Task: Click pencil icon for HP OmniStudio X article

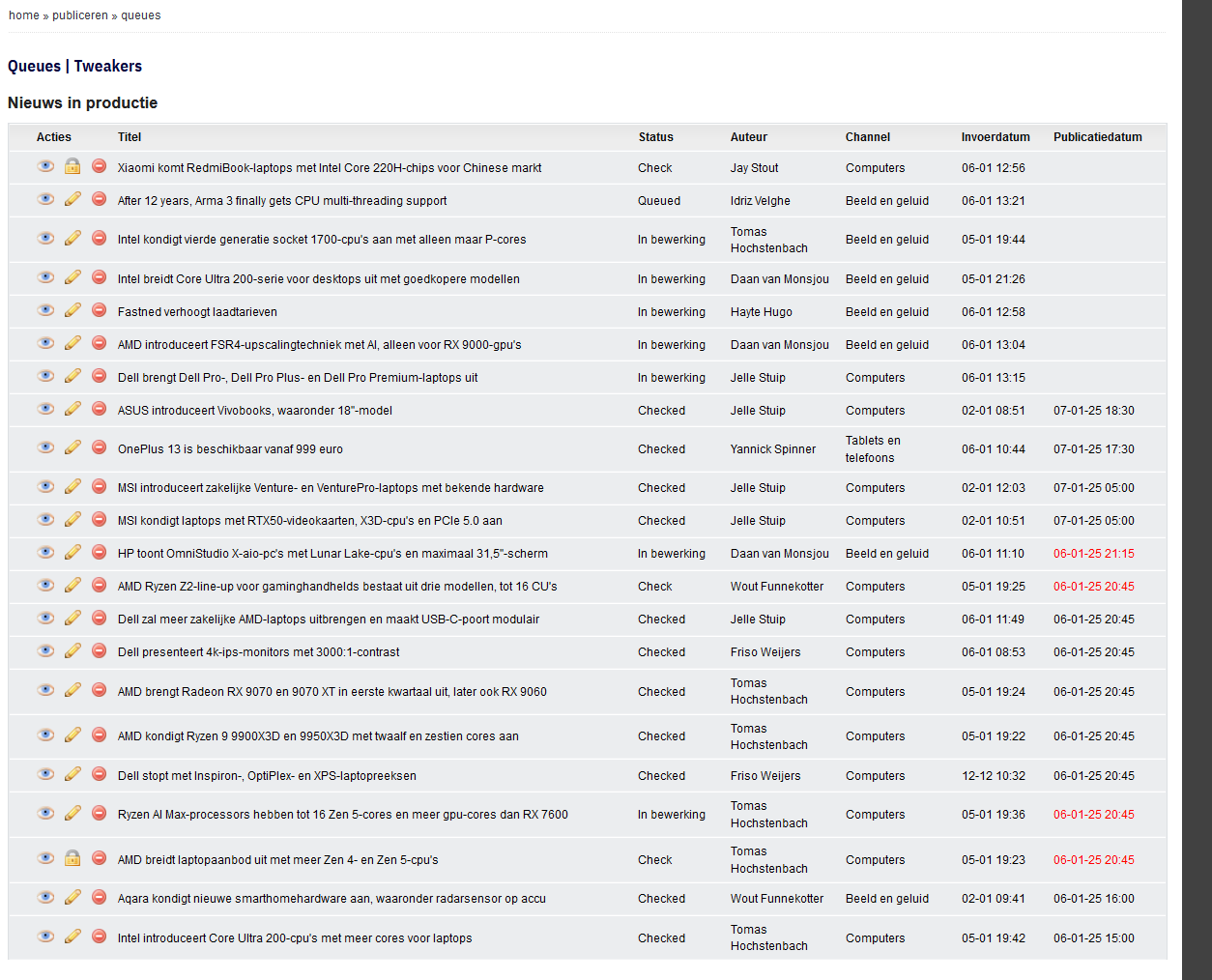Action: click(72, 552)
